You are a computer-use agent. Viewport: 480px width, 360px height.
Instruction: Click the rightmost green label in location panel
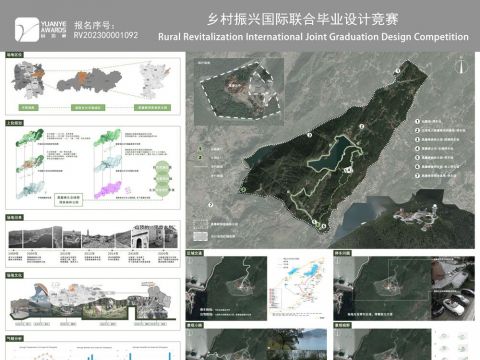click(153, 108)
